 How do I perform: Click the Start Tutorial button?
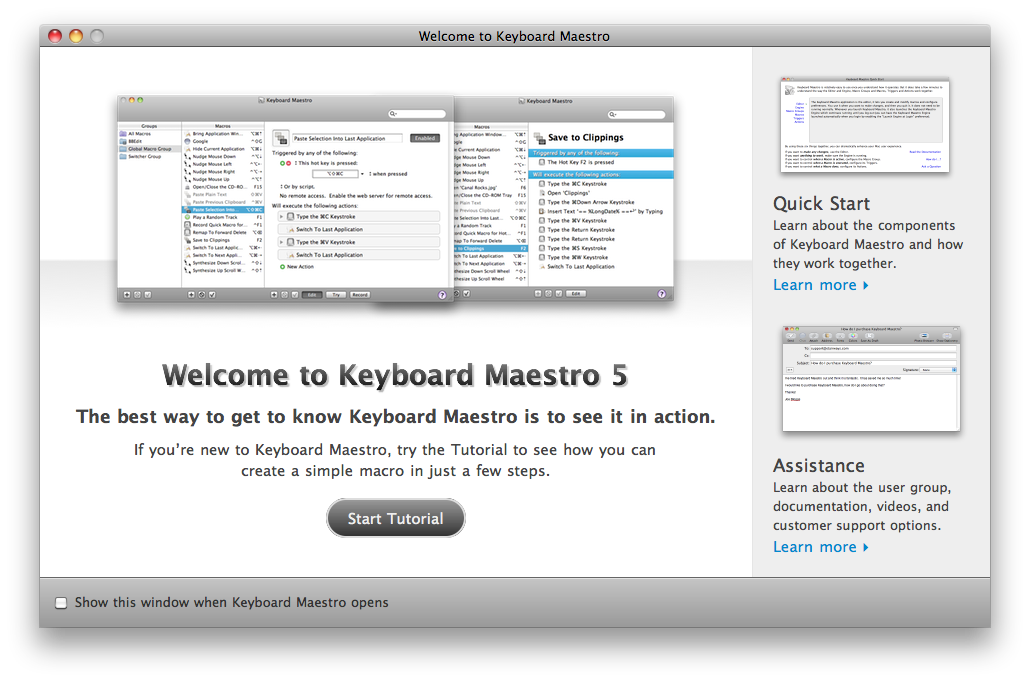(x=395, y=518)
